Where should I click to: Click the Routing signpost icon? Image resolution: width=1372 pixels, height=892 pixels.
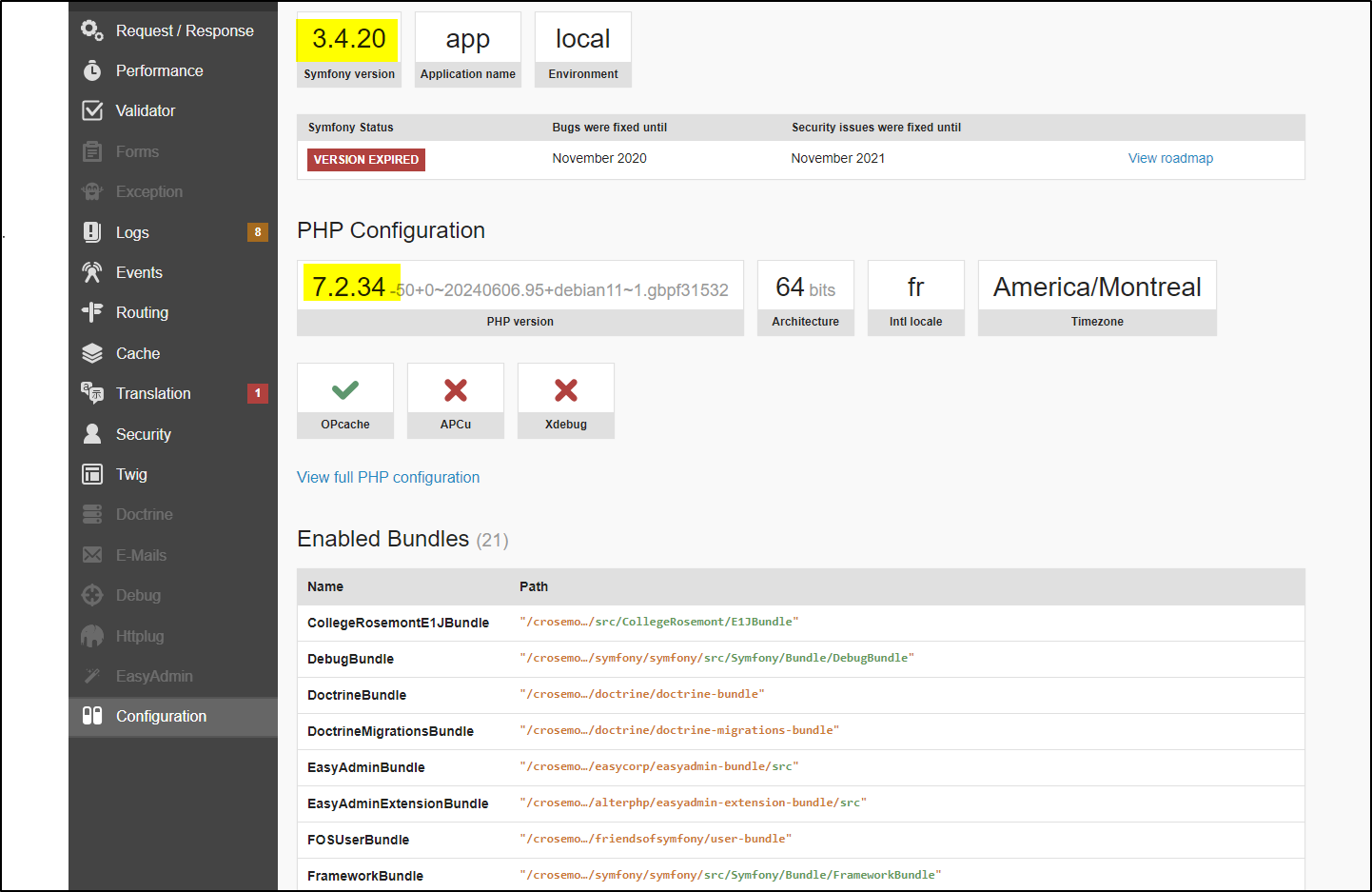pos(92,312)
